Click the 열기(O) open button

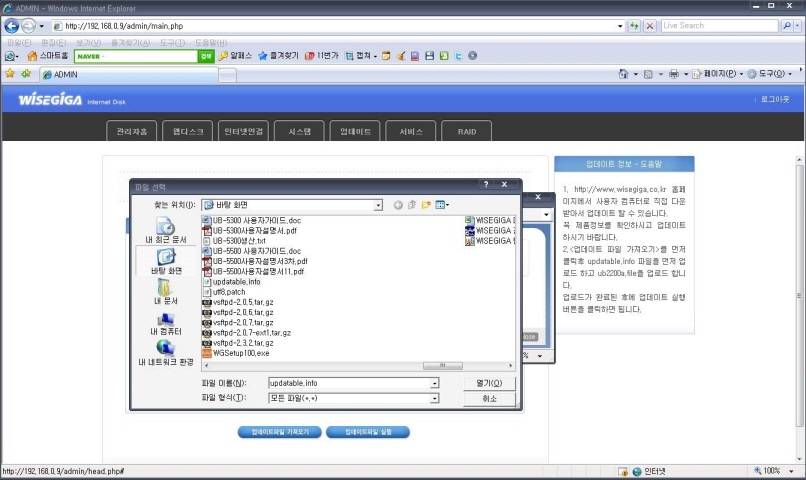[489, 383]
